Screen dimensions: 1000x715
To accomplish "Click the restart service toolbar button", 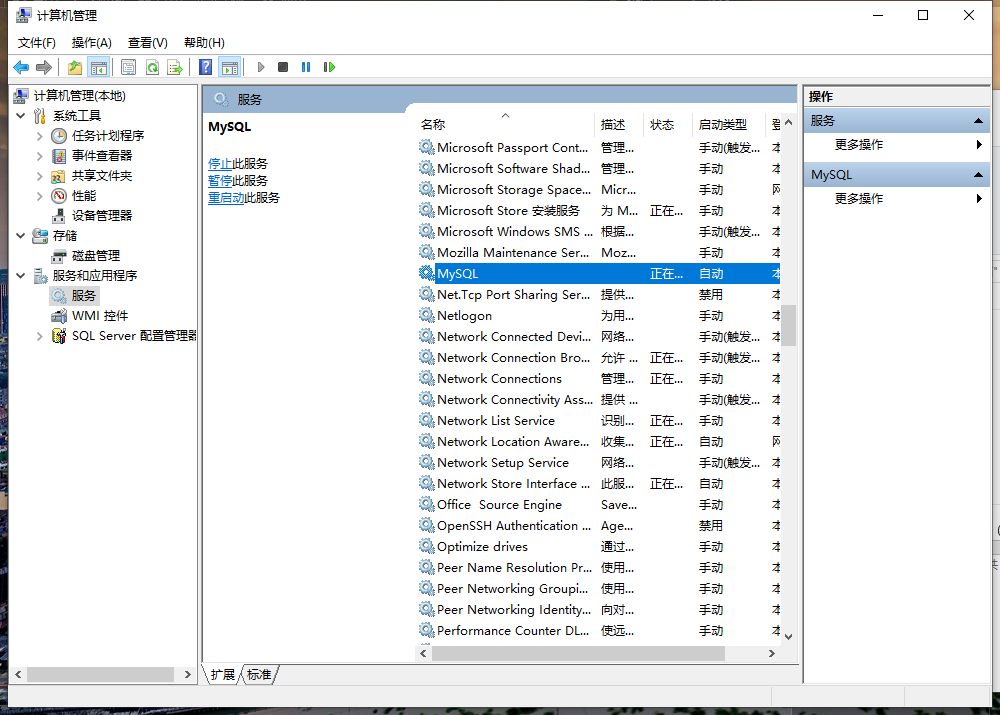I will 330,67.
